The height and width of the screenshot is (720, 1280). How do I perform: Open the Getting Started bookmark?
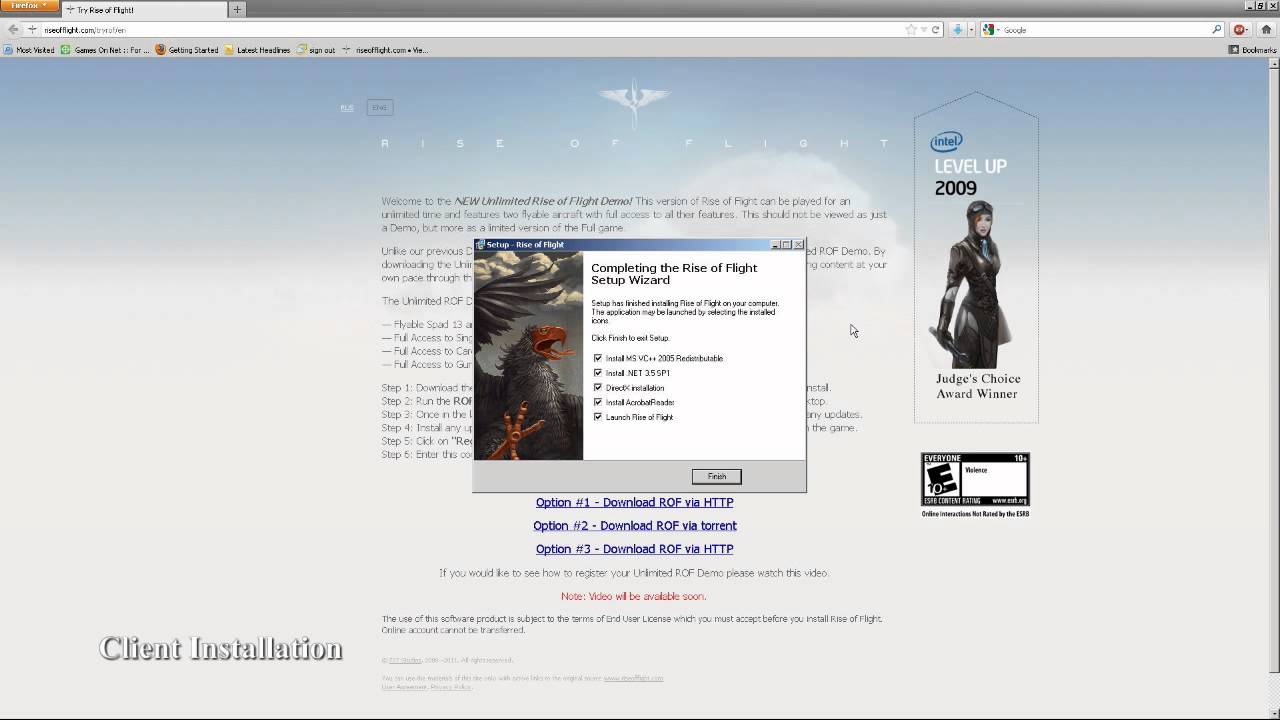(x=187, y=50)
